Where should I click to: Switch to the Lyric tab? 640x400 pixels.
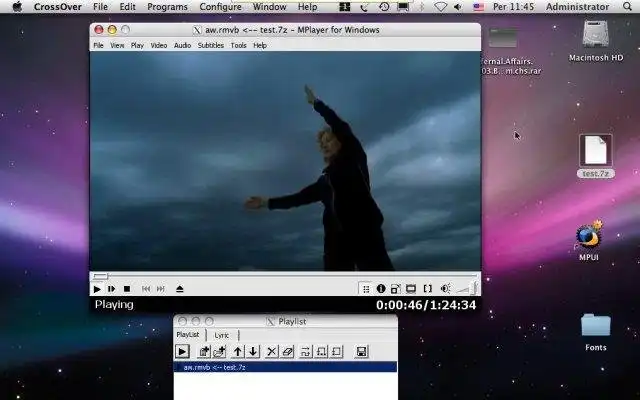click(222, 335)
